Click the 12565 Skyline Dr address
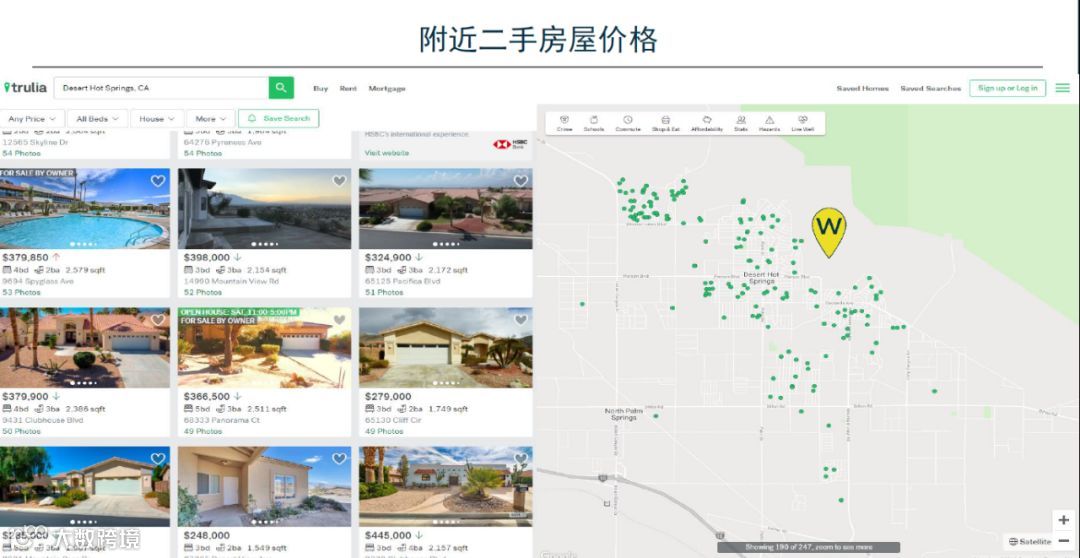The height and width of the screenshot is (558, 1080). (34, 143)
